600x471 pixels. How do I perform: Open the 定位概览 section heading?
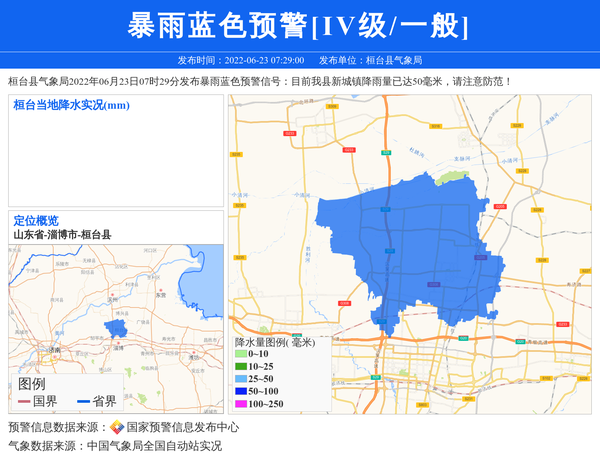pos(36,221)
